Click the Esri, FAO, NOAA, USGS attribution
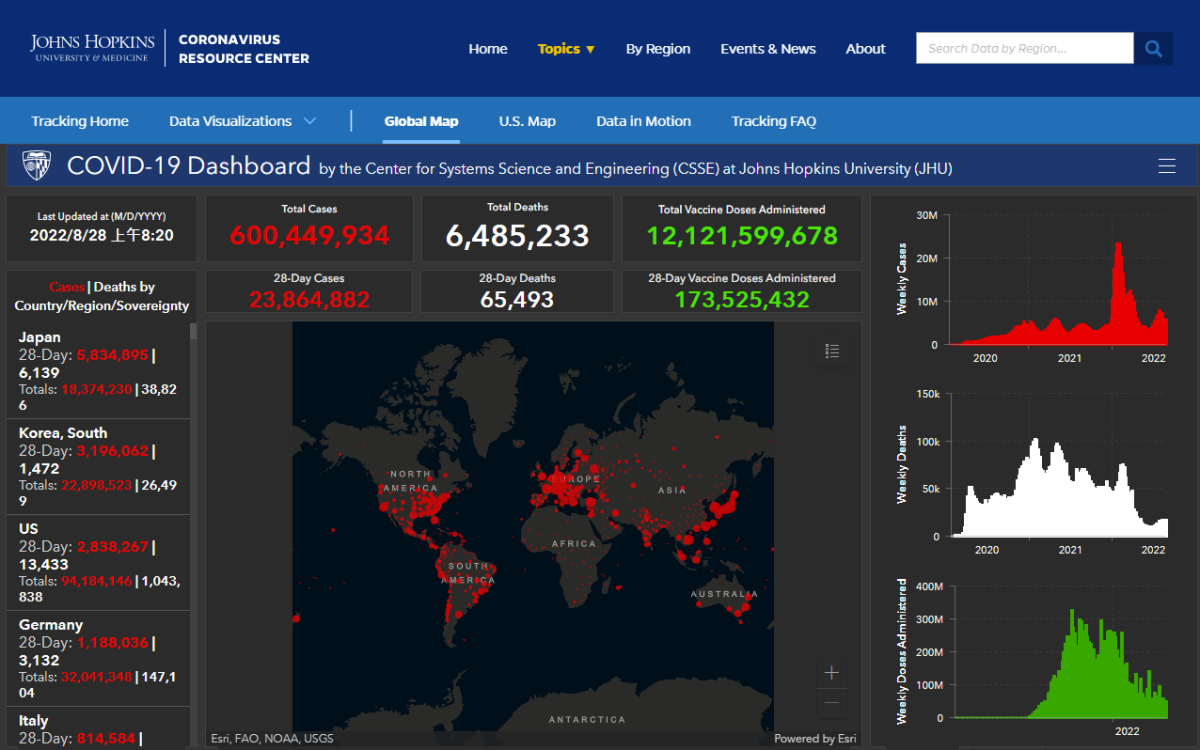Image resolution: width=1200 pixels, height=750 pixels. click(272, 739)
